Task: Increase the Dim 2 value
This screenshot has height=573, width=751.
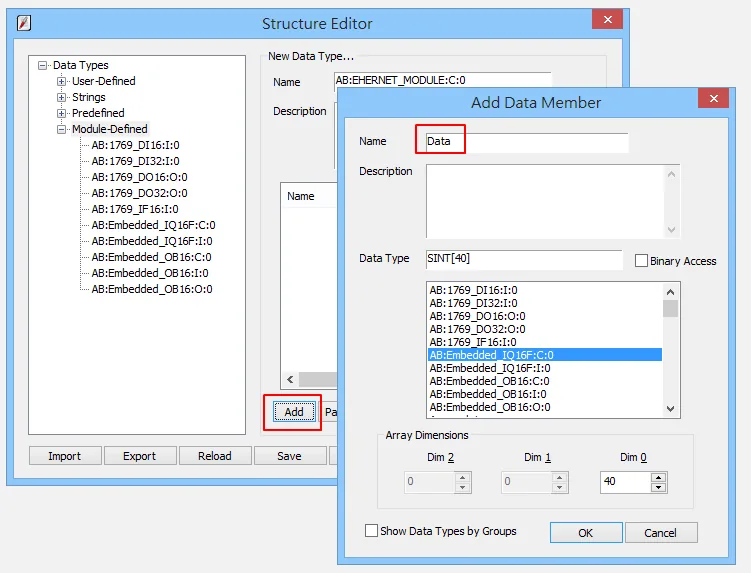Action: click(462, 478)
